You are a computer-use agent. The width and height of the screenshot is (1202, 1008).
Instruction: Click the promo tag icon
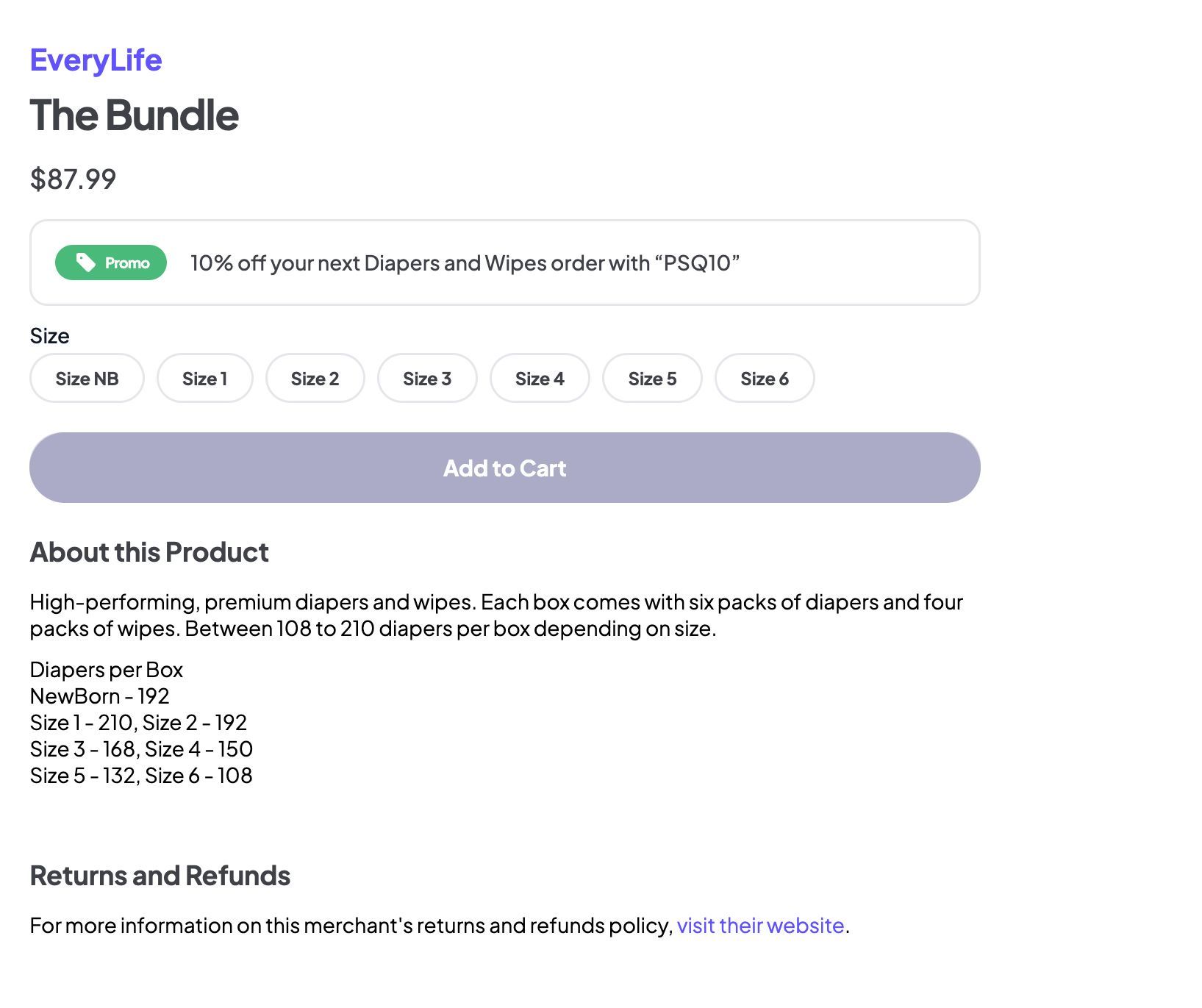pyautogui.click(x=85, y=262)
